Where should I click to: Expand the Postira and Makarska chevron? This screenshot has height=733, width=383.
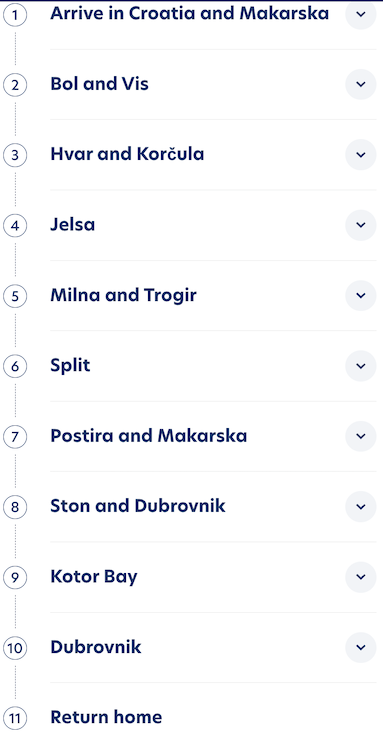coord(361,436)
